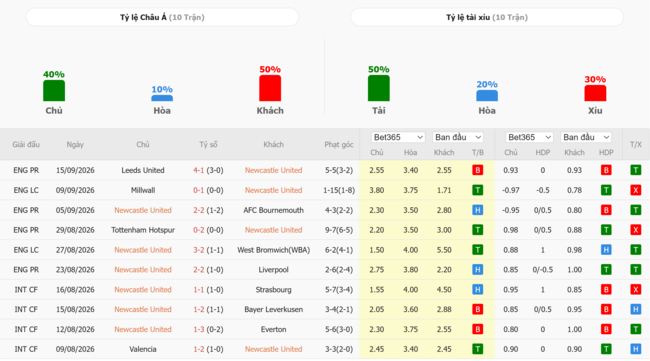Viewport: 650px width, 361px height.
Task: Open Newcastle United link in Millwall row
Action: point(273,190)
